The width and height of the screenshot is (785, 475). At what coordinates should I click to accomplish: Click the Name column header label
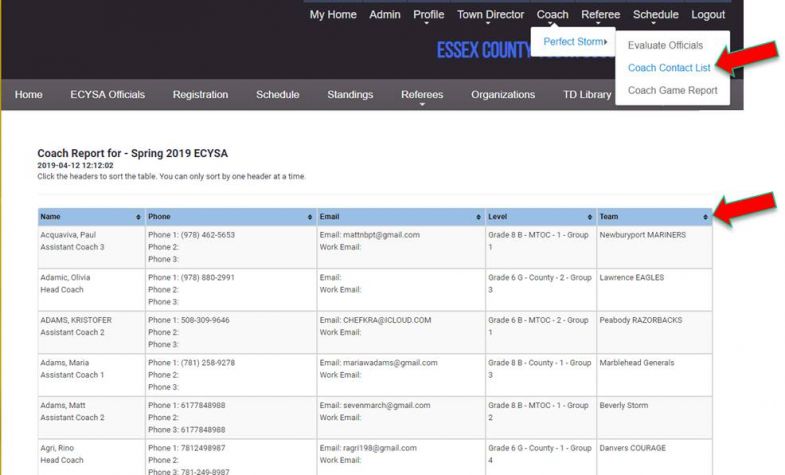[50, 217]
